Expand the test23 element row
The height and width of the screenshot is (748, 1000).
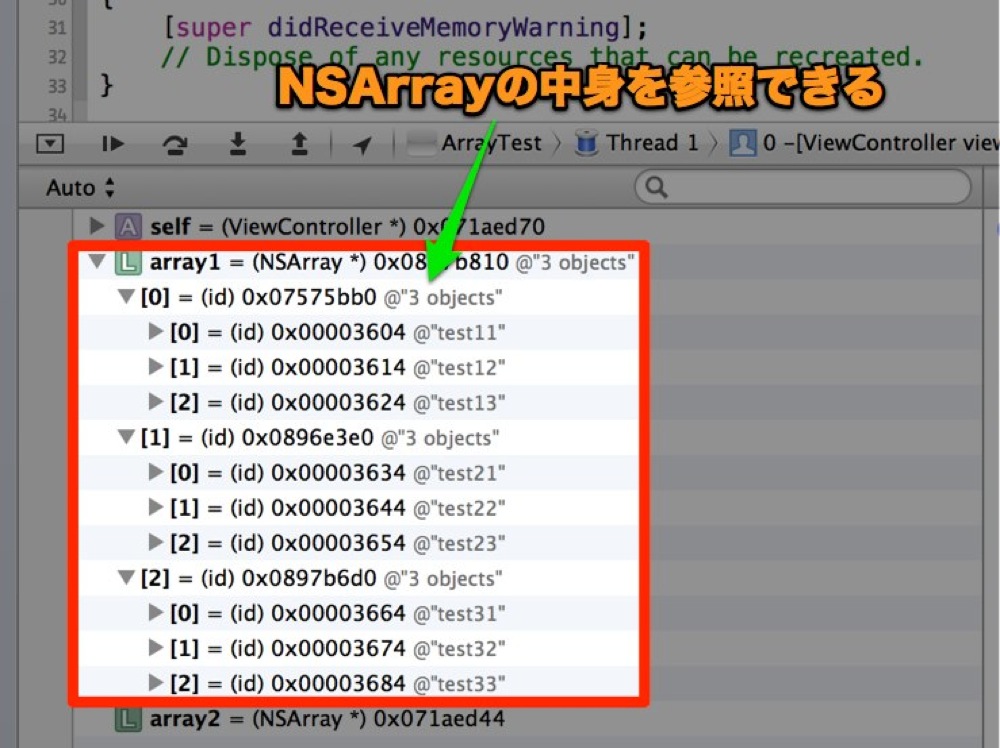coord(156,542)
